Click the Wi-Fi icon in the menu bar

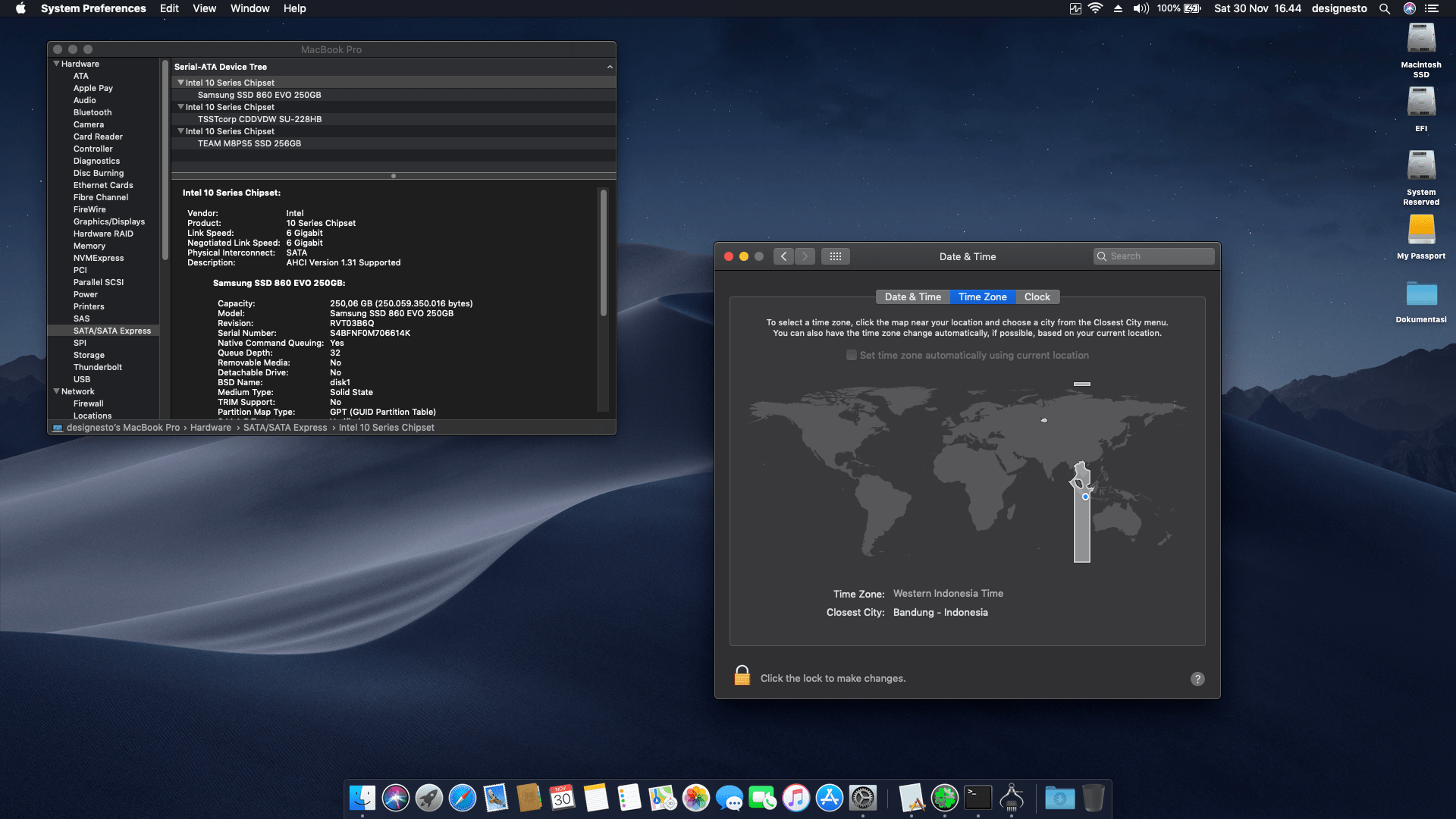click(x=1094, y=8)
